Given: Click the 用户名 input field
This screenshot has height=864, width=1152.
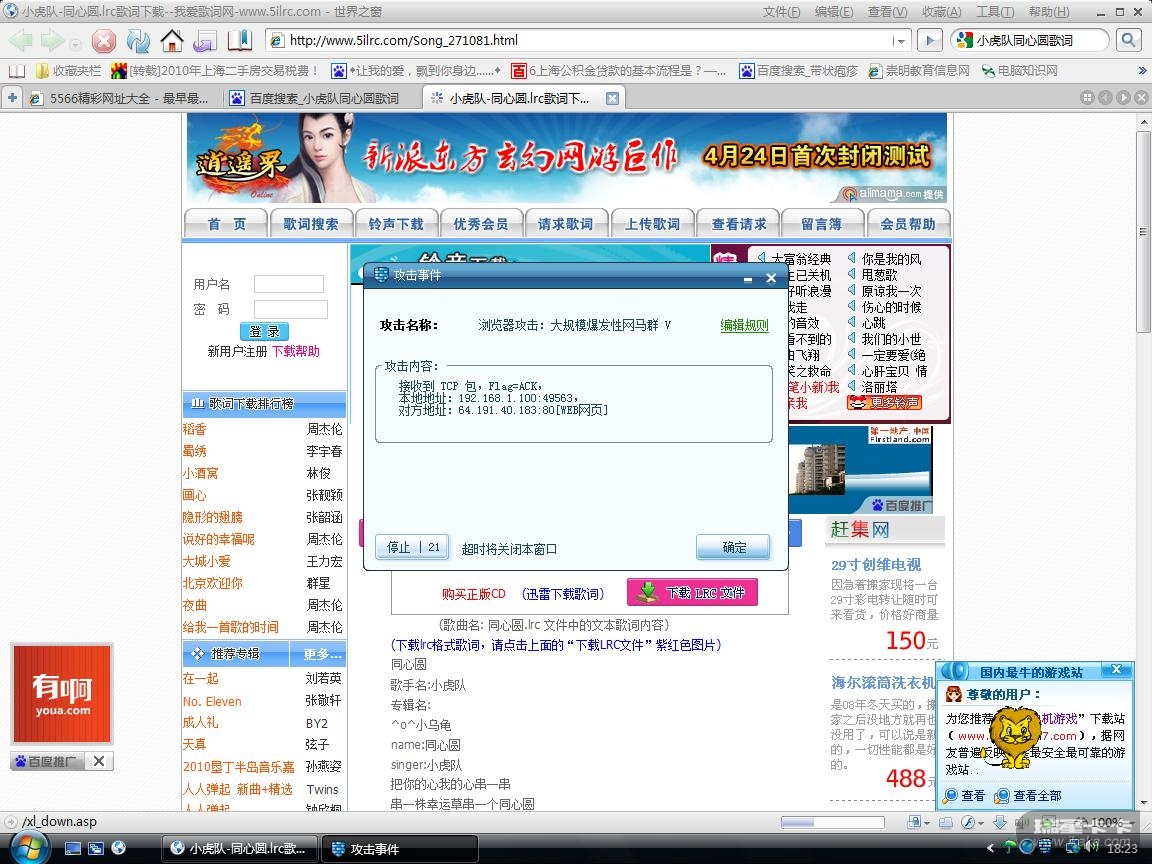Looking at the screenshot, I should pyautogui.click(x=289, y=284).
